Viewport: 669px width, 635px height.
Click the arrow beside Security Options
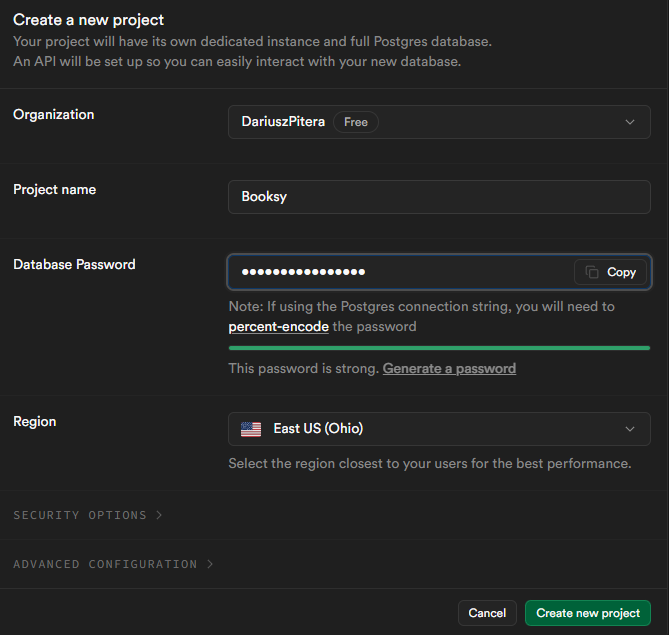coord(158,515)
